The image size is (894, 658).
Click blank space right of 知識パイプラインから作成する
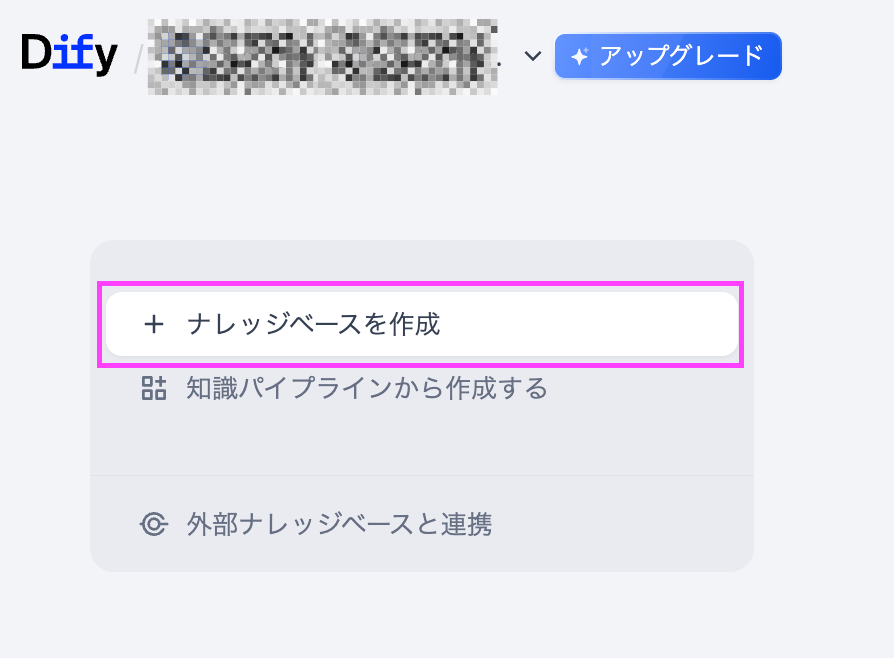tap(650, 388)
